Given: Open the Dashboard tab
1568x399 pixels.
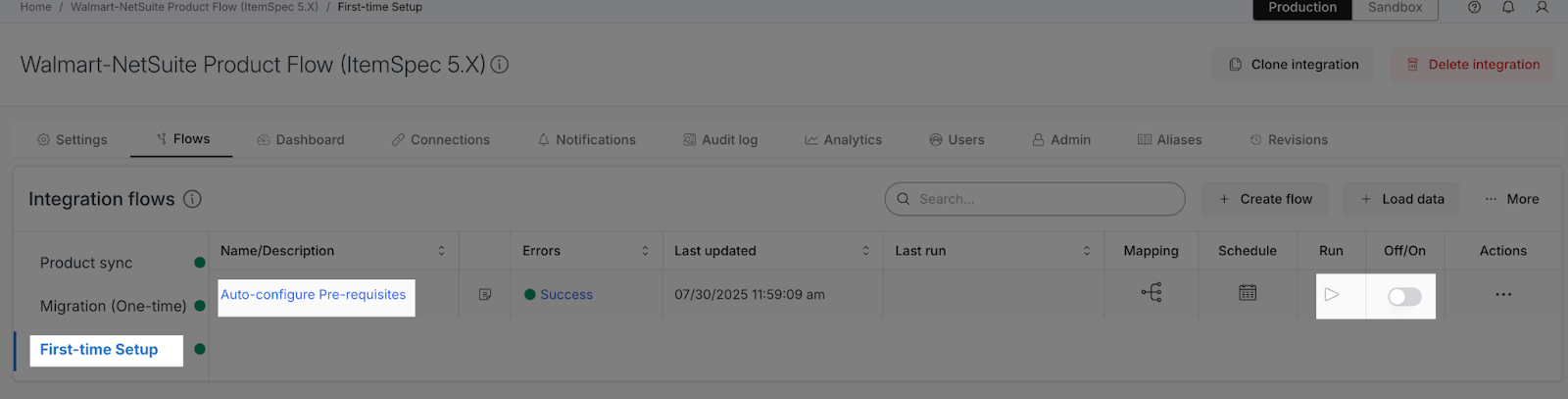Looking at the screenshot, I should [x=301, y=140].
